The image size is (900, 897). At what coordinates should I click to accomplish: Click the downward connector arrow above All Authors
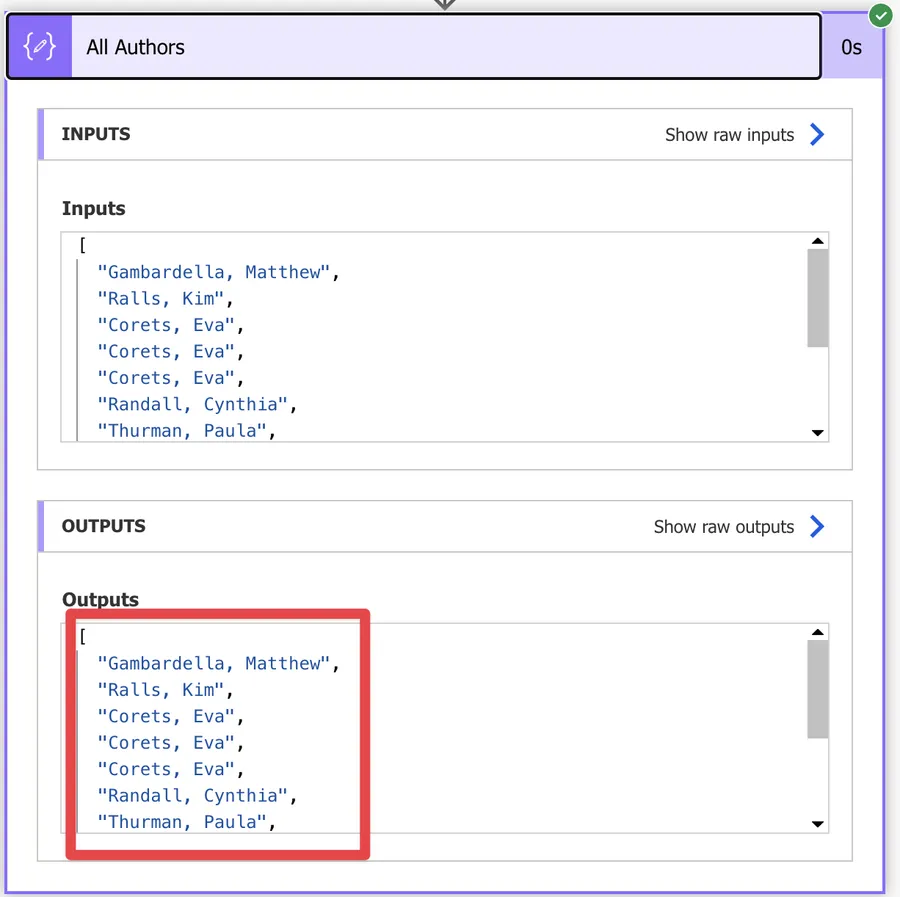coord(444,5)
